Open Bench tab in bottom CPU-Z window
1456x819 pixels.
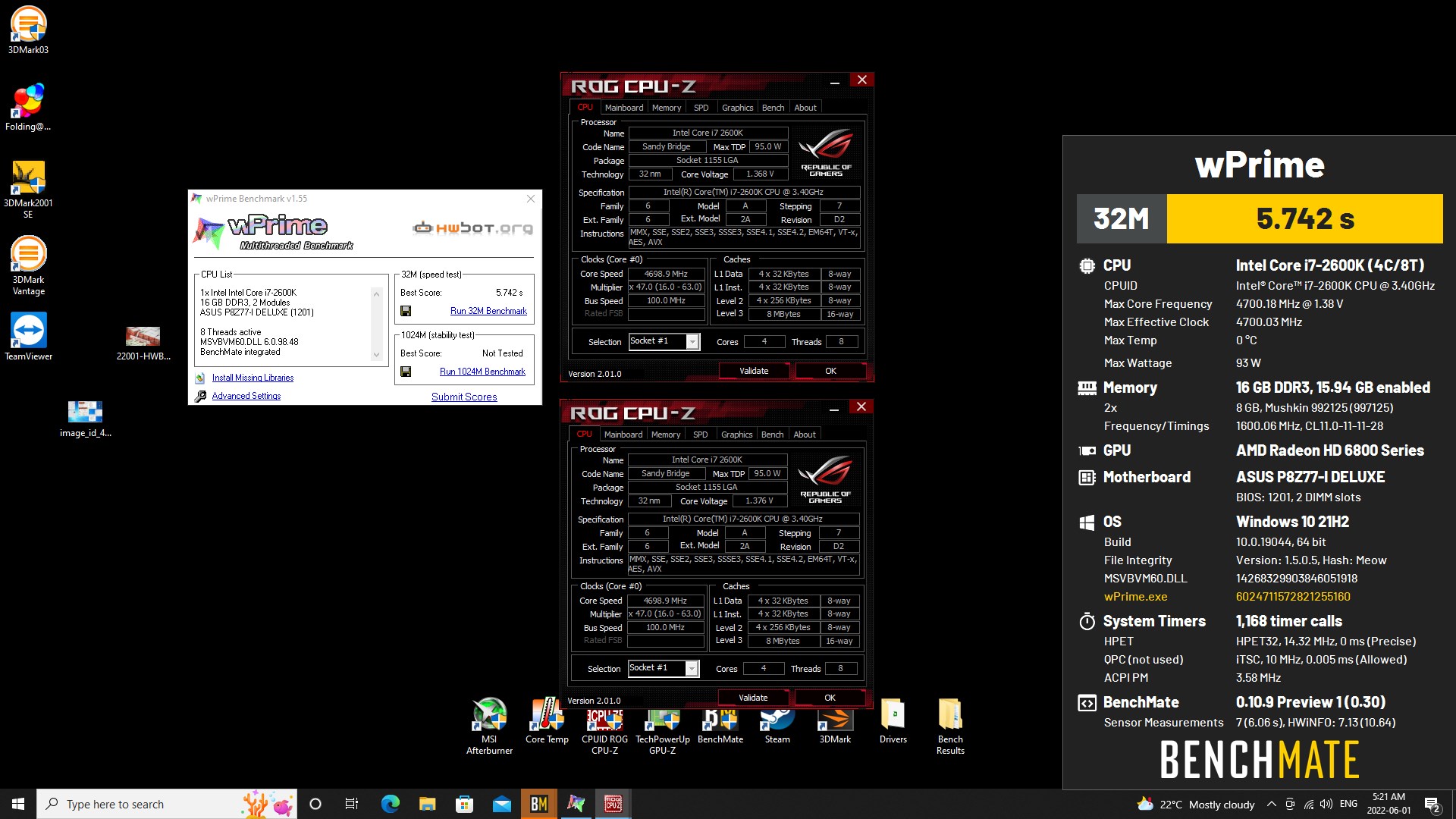click(x=772, y=435)
